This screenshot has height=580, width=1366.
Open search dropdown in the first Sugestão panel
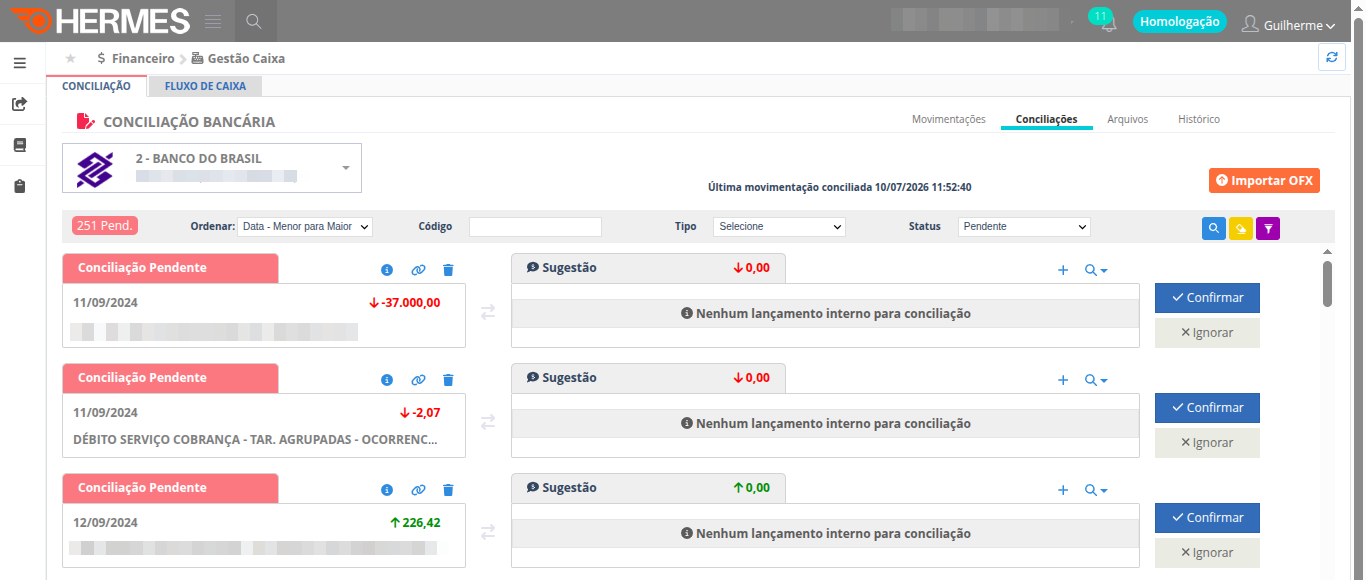pos(1096,270)
